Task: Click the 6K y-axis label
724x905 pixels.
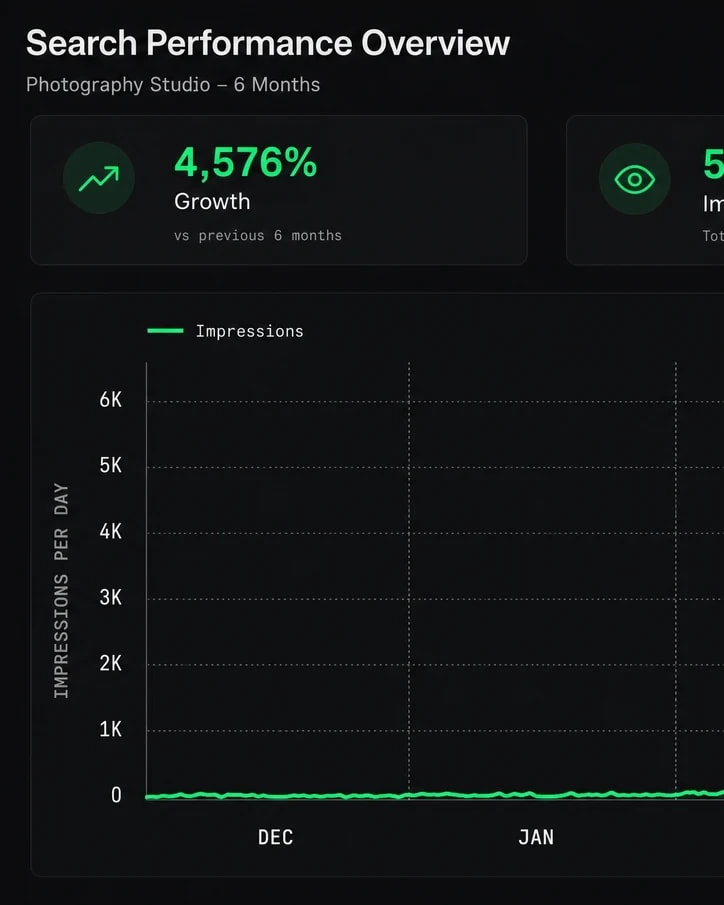Action: 111,399
